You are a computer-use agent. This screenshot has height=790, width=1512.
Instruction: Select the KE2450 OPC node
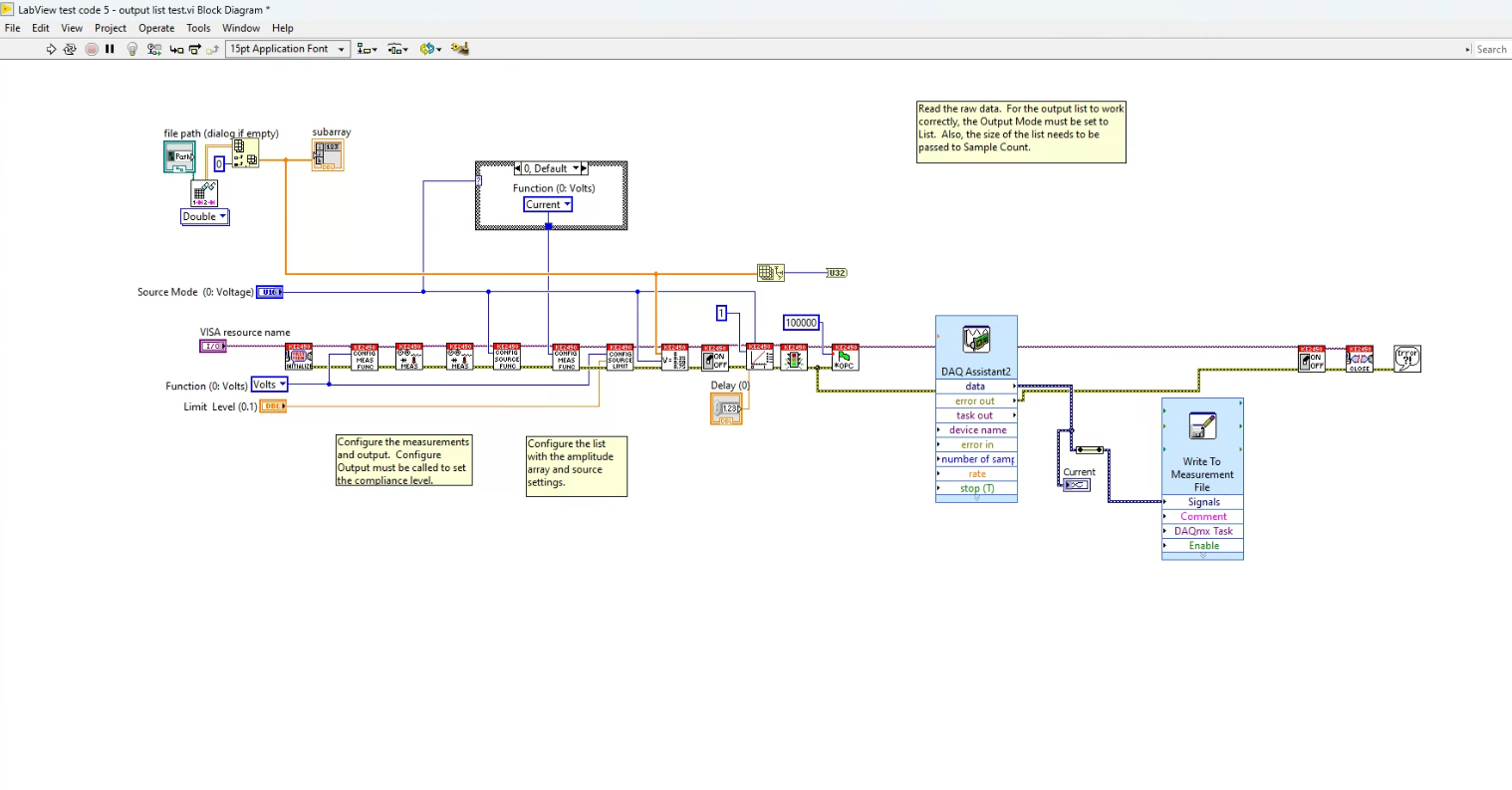coord(845,358)
